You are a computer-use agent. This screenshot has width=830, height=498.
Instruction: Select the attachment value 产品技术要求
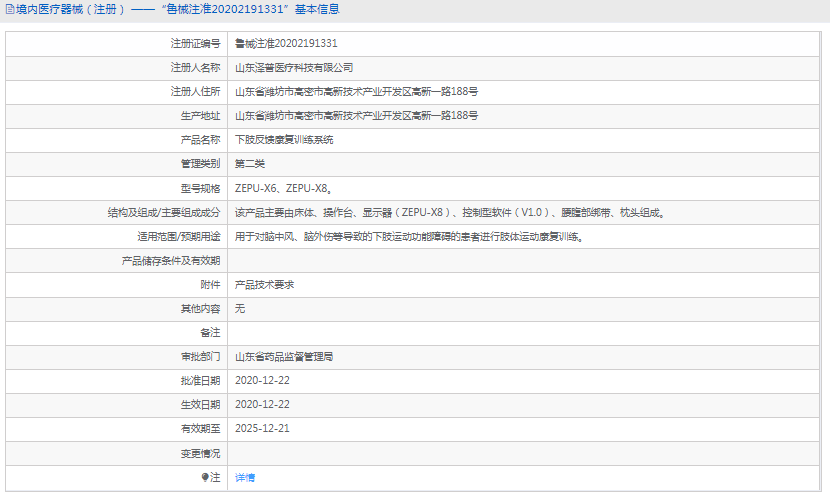(x=264, y=285)
